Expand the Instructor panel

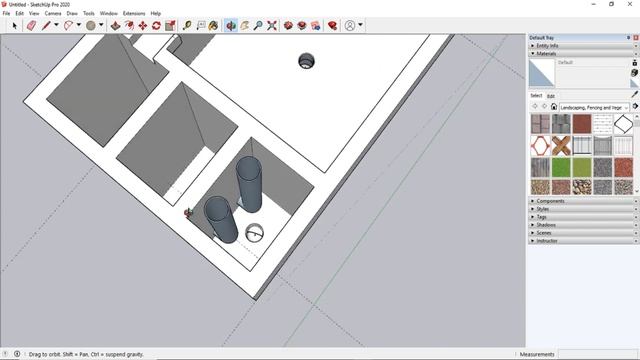pyautogui.click(x=583, y=241)
